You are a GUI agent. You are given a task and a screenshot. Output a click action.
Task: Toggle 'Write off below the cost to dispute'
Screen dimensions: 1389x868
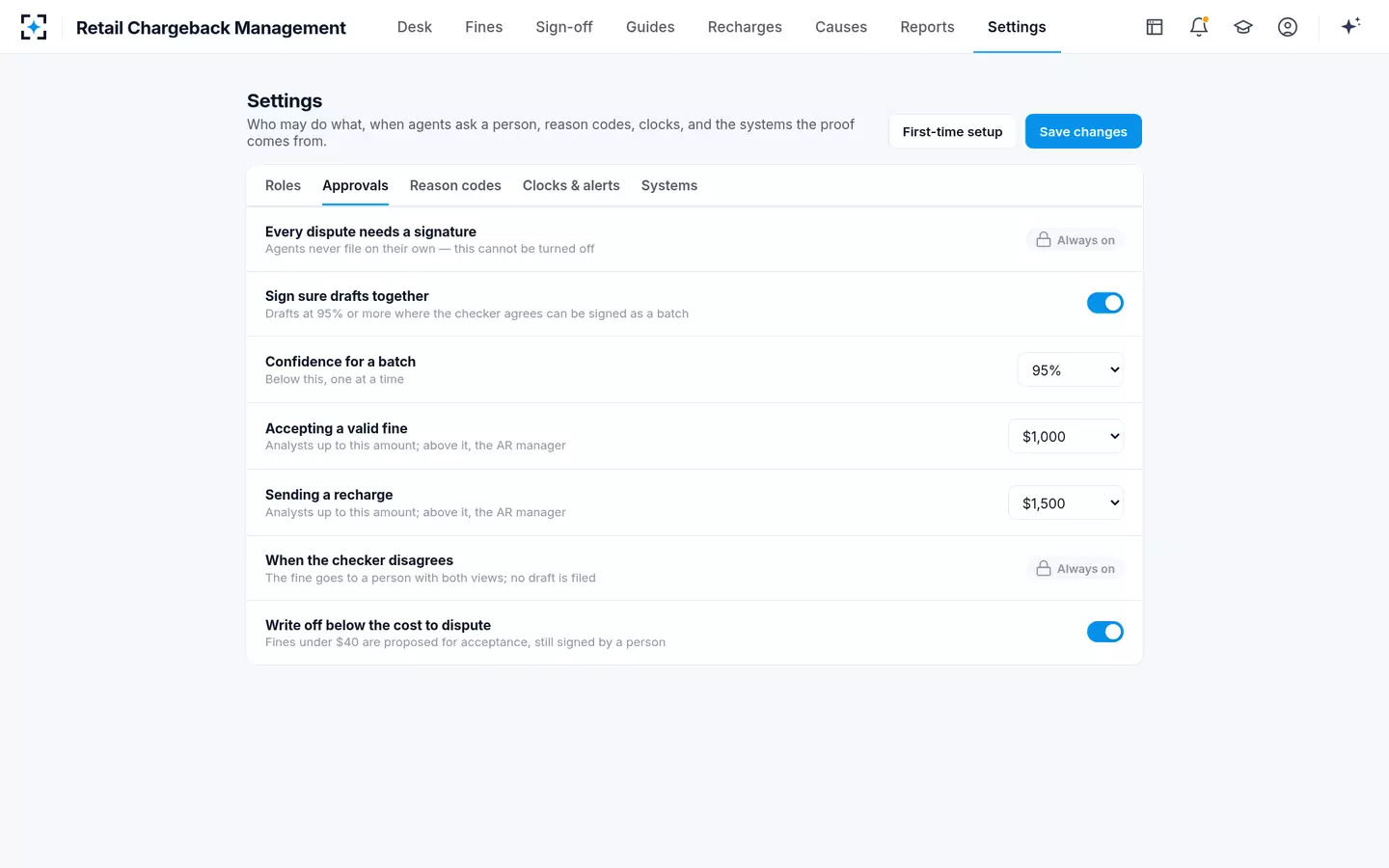click(x=1105, y=632)
